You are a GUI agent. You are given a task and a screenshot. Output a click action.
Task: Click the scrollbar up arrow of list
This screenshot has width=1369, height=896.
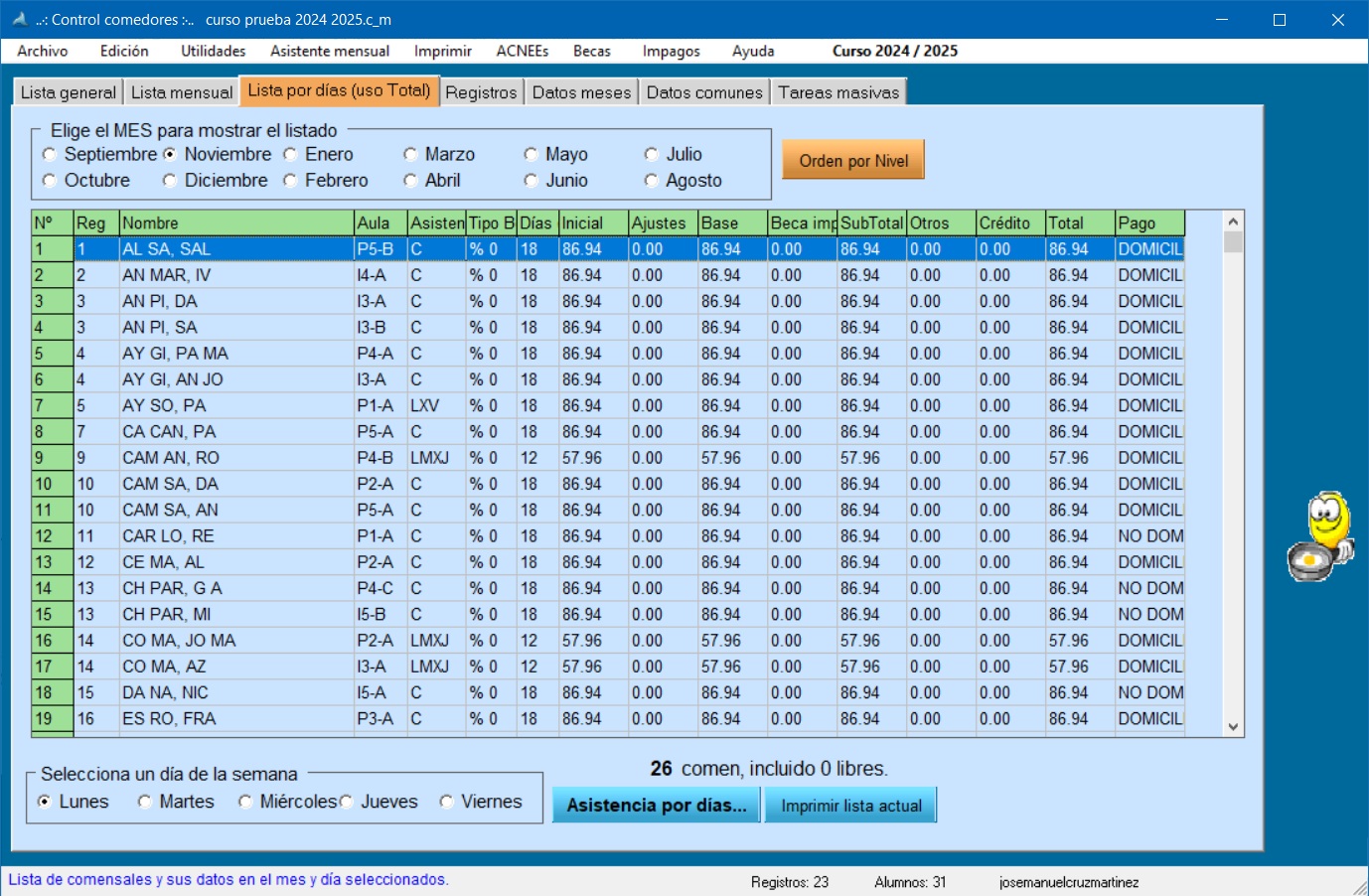tap(1233, 223)
